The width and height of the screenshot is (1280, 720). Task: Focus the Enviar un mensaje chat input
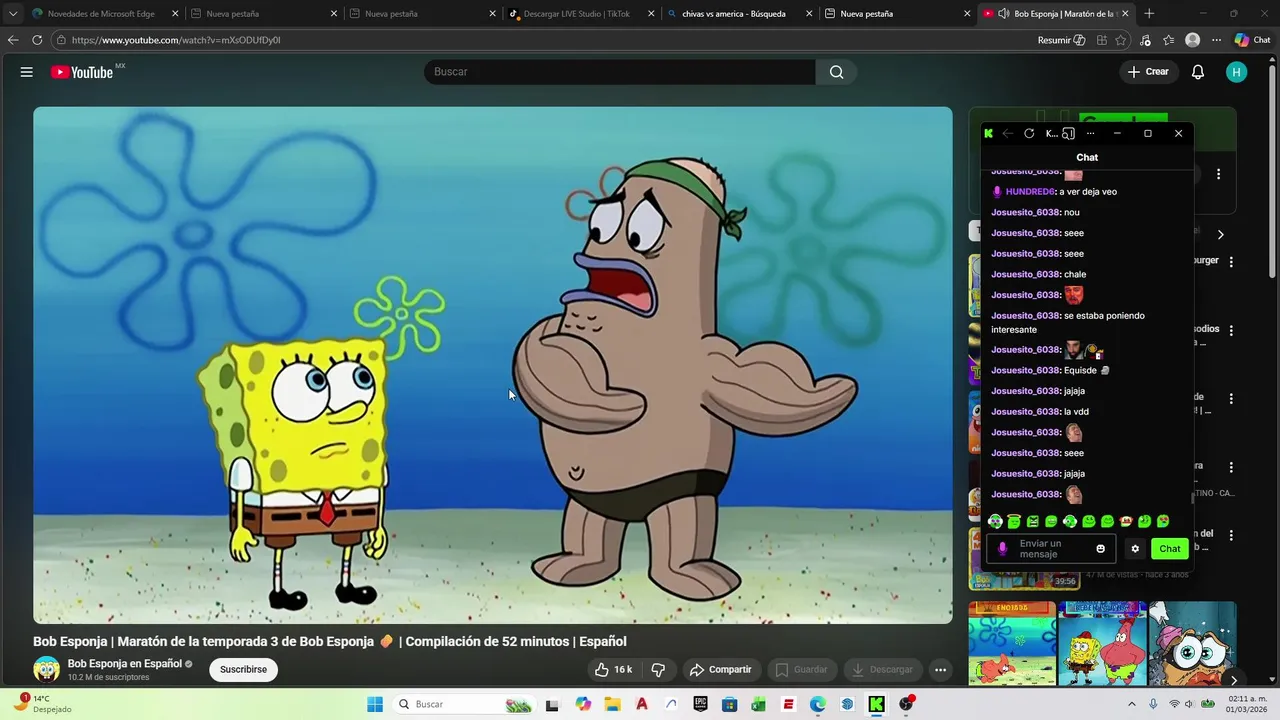tap(1050, 549)
